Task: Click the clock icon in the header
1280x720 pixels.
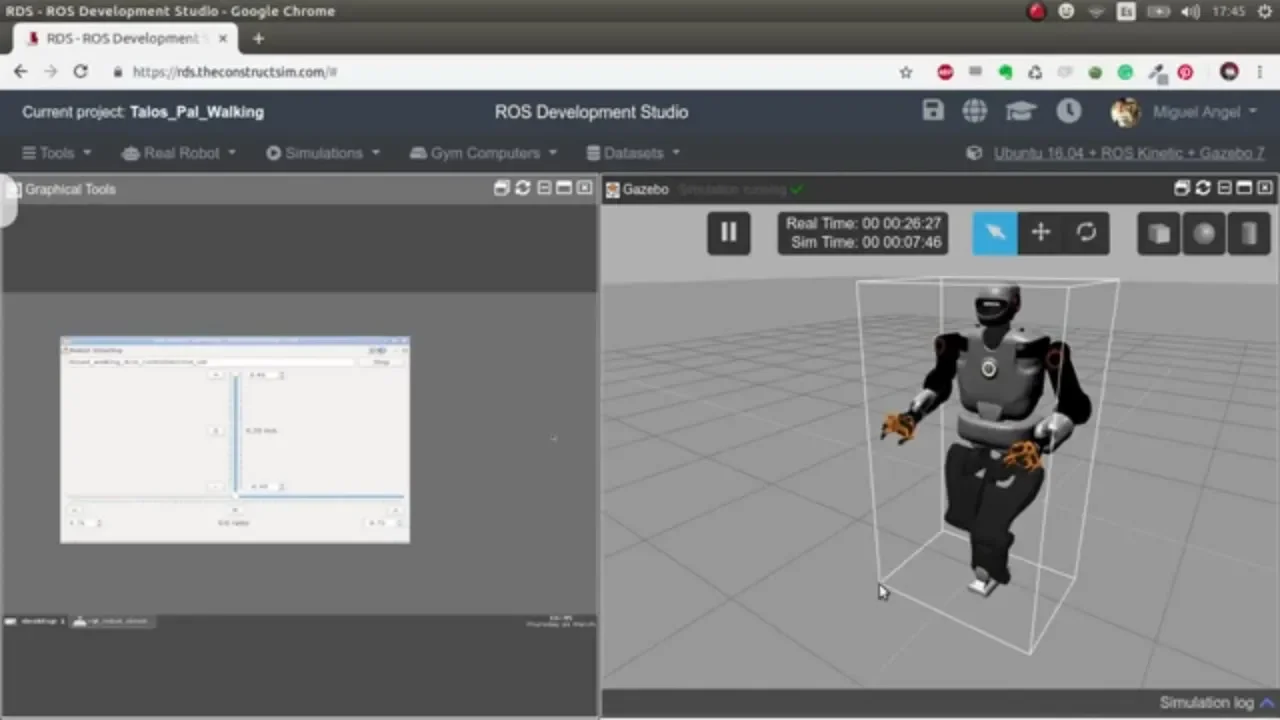Action: (x=1069, y=111)
